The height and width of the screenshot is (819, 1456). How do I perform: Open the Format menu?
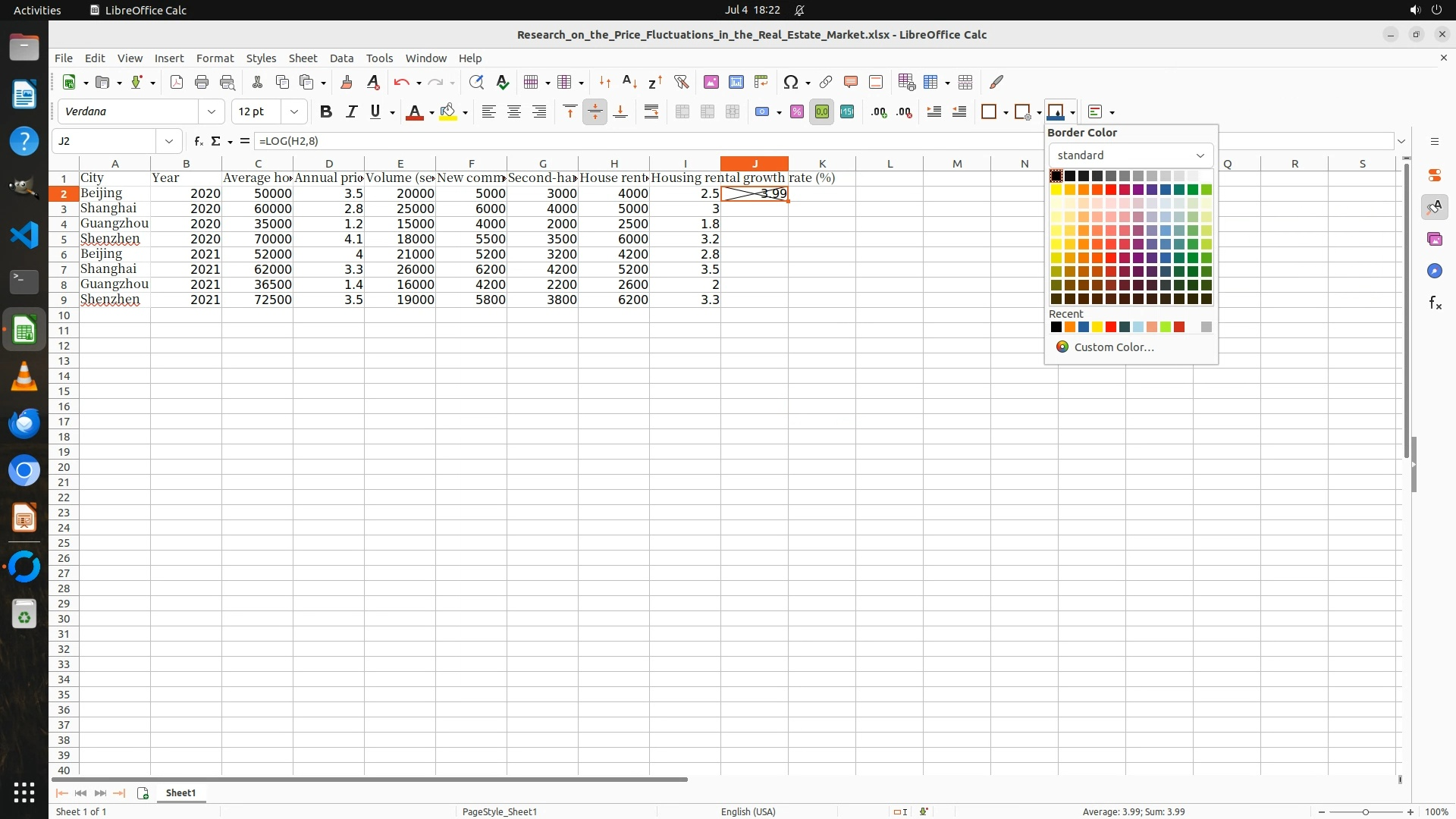[x=215, y=58]
